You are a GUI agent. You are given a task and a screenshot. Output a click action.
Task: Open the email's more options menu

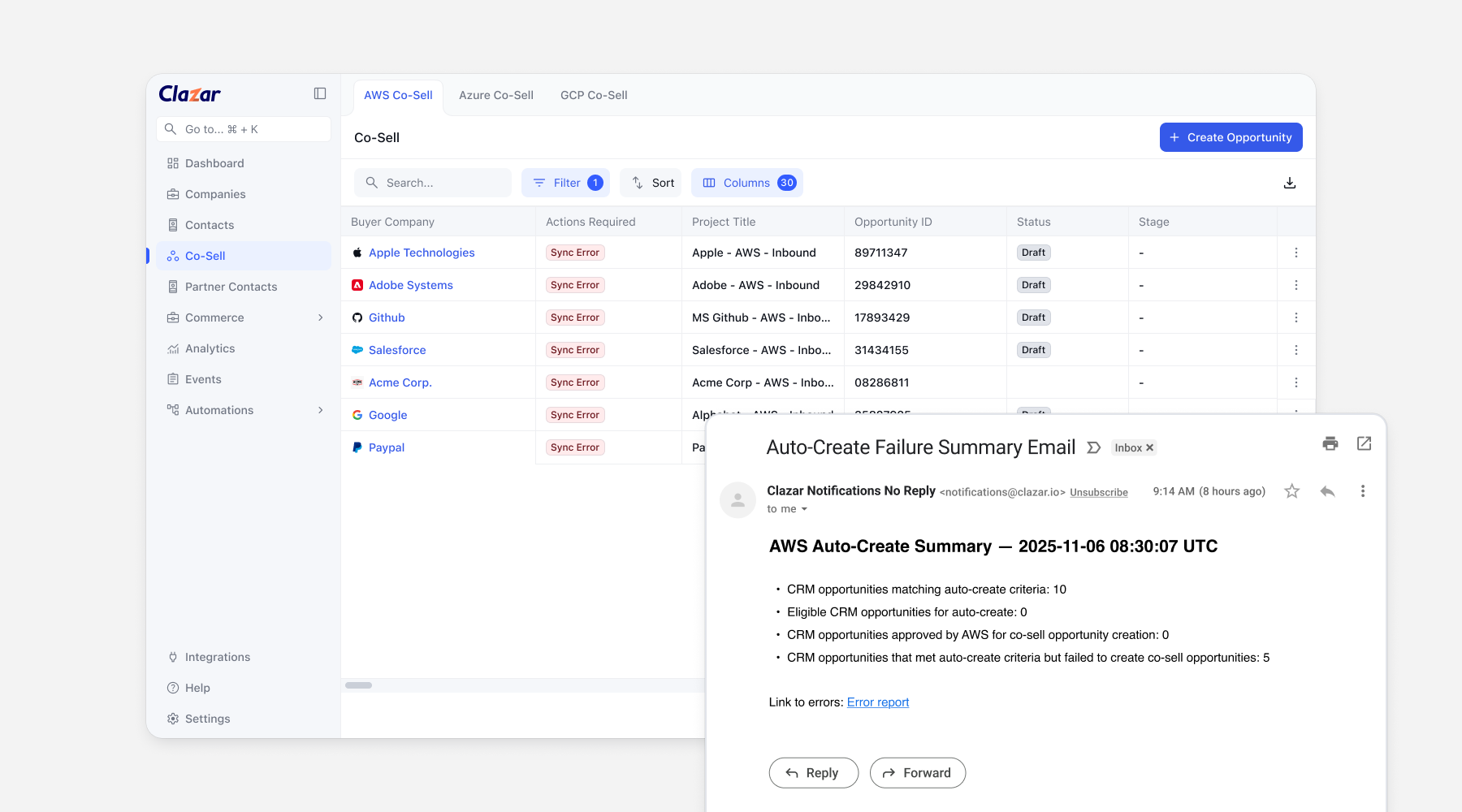[x=1363, y=491]
